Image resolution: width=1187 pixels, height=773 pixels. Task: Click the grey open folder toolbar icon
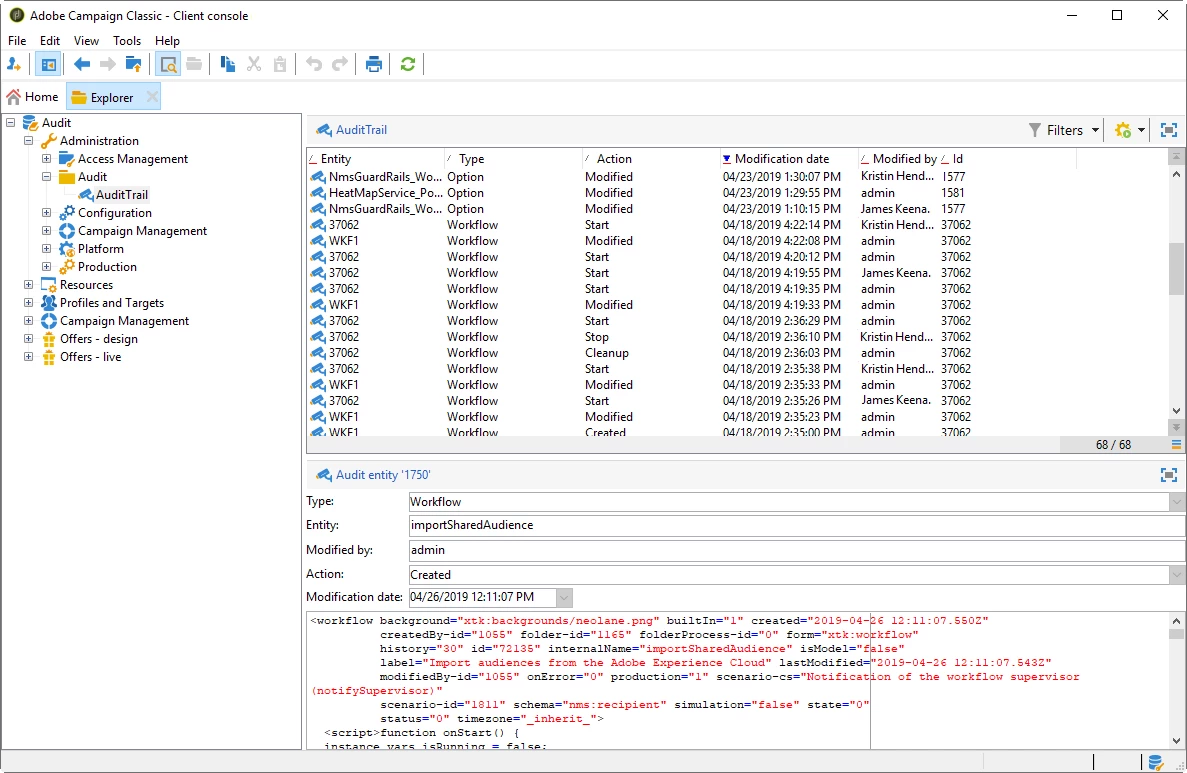[x=194, y=64]
